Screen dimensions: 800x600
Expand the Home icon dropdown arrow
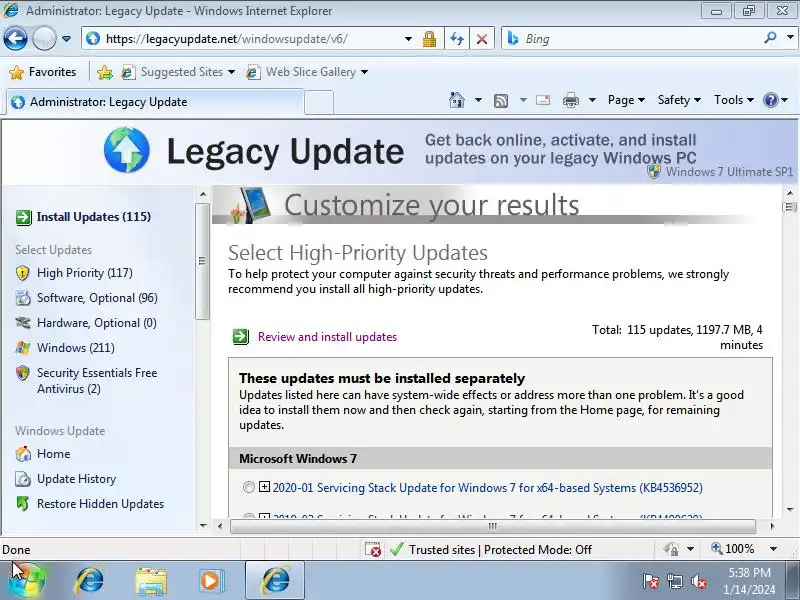478,100
